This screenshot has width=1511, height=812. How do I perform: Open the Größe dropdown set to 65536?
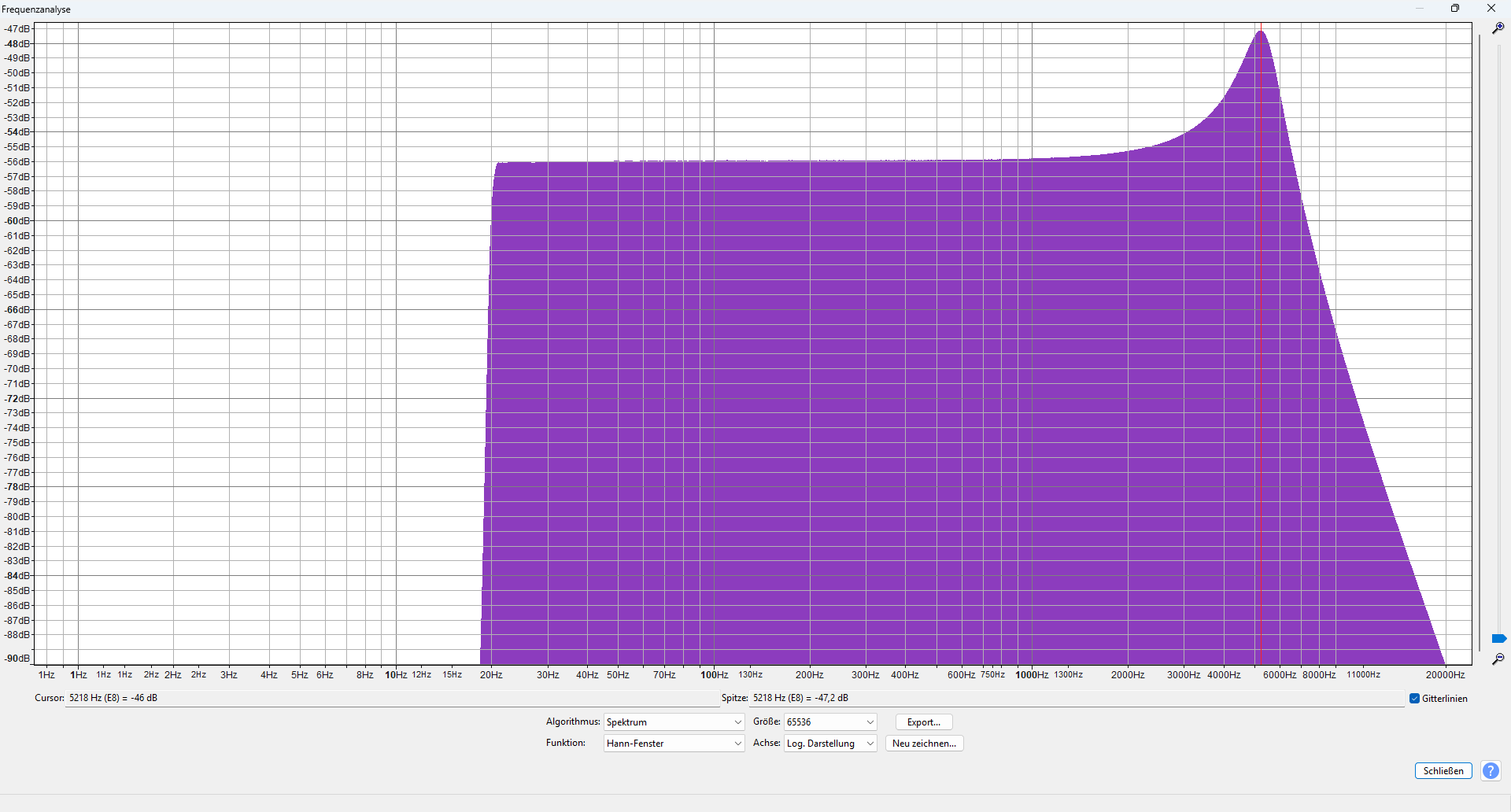[x=829, y=722]
